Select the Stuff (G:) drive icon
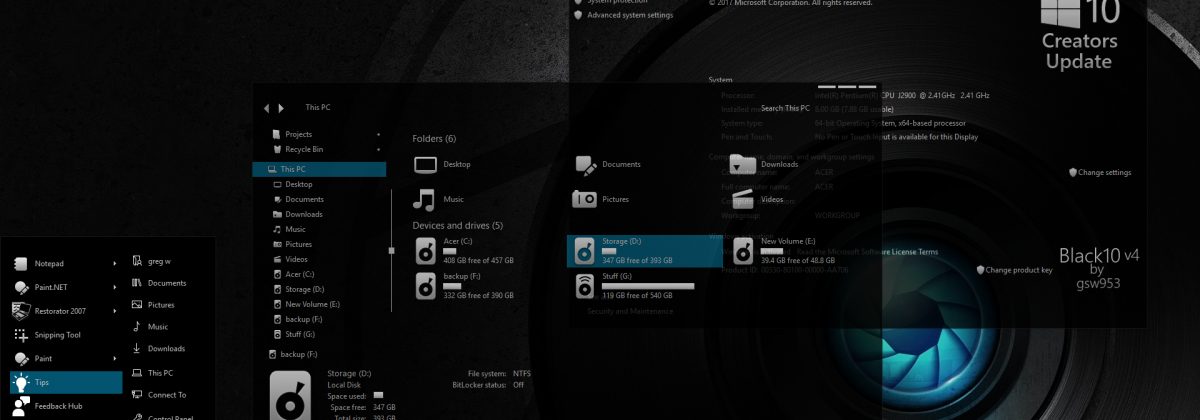The image size is (1200, 420). coord(585,285)
